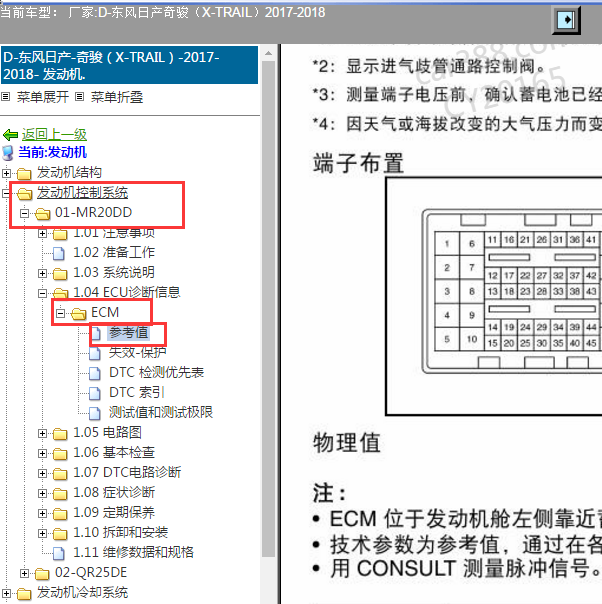Click the 失效-保护 document icon
This screenshot has height=604, width=602.
point(95,354)
